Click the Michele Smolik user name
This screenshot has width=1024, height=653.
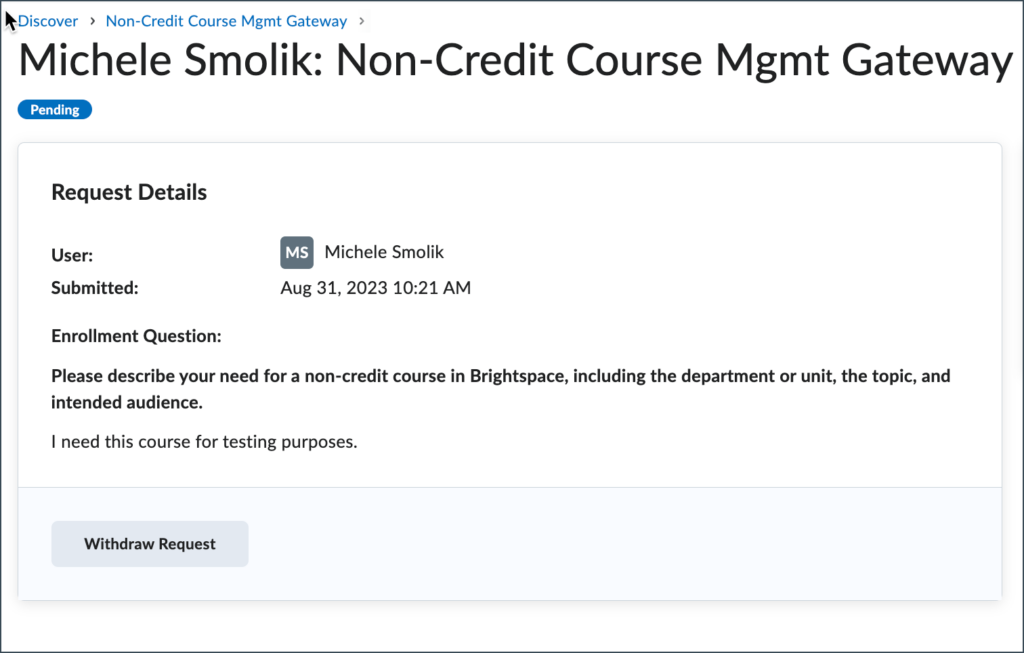click(384, 252)
